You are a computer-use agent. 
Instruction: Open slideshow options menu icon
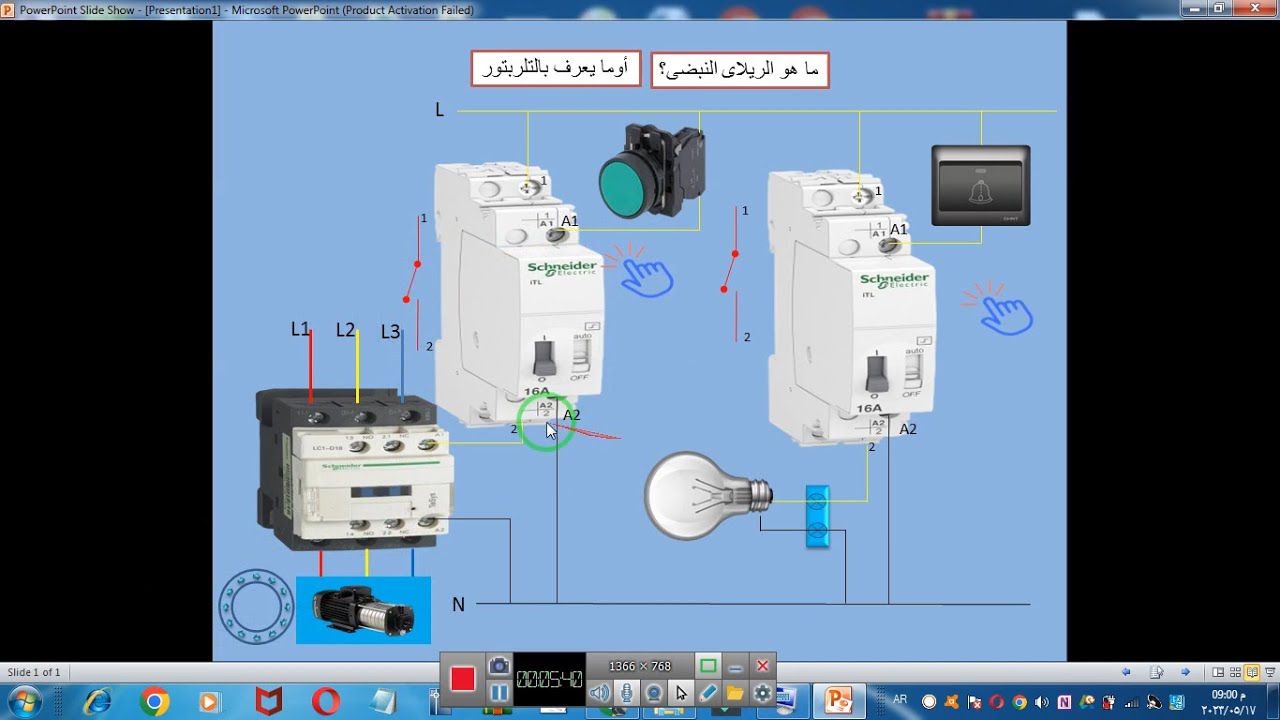[x=1157, y=672]
